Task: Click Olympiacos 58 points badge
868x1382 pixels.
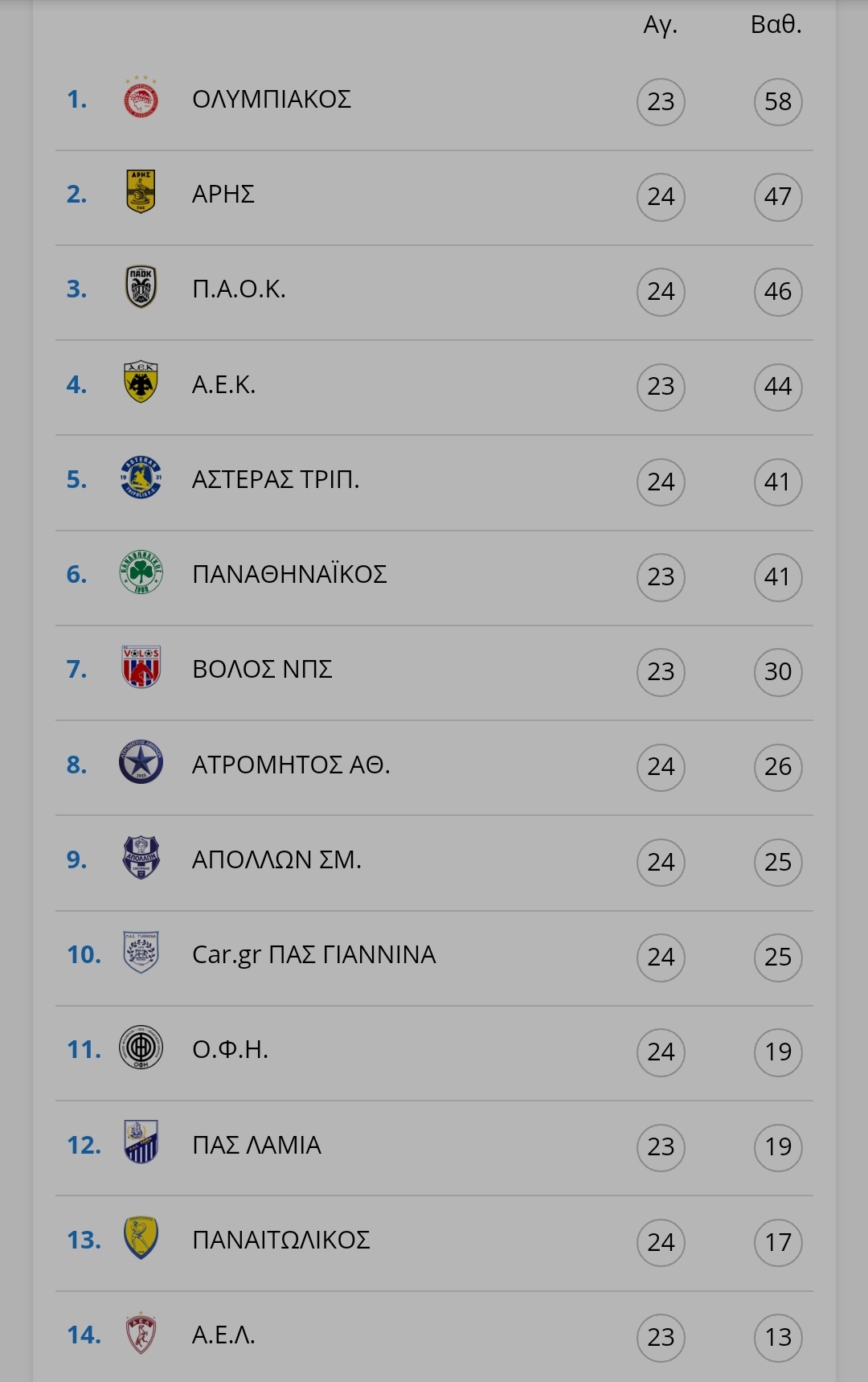Action: [x=778, y=101]
